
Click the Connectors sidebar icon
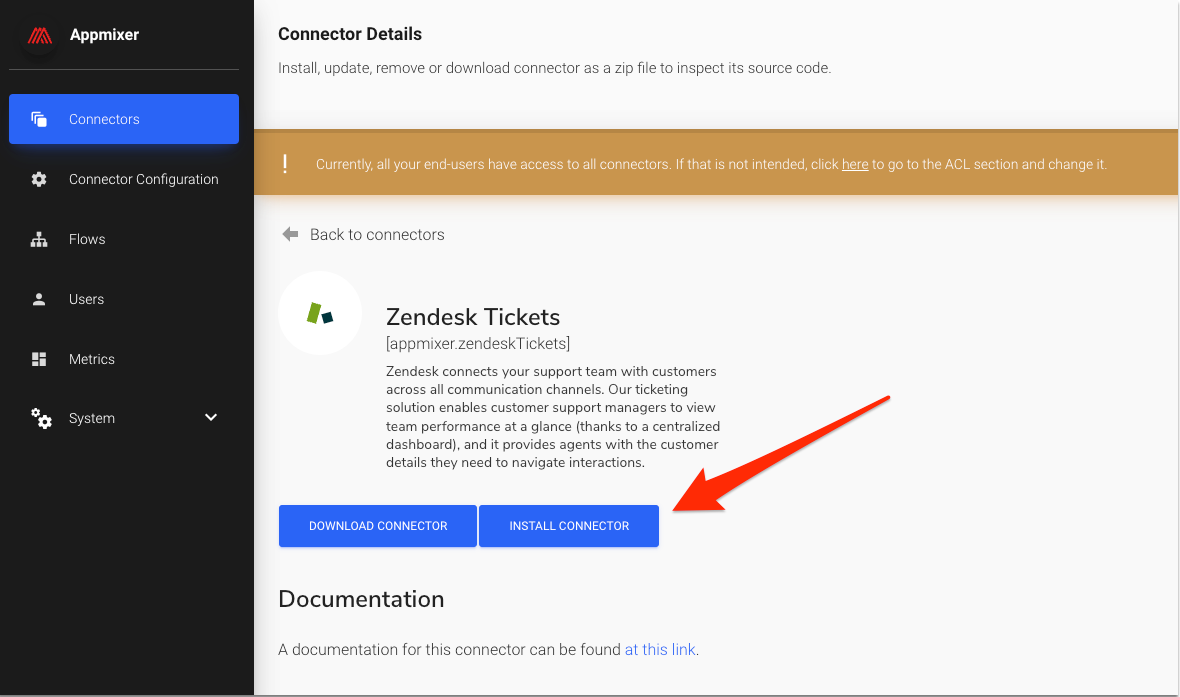click(39, 119)
